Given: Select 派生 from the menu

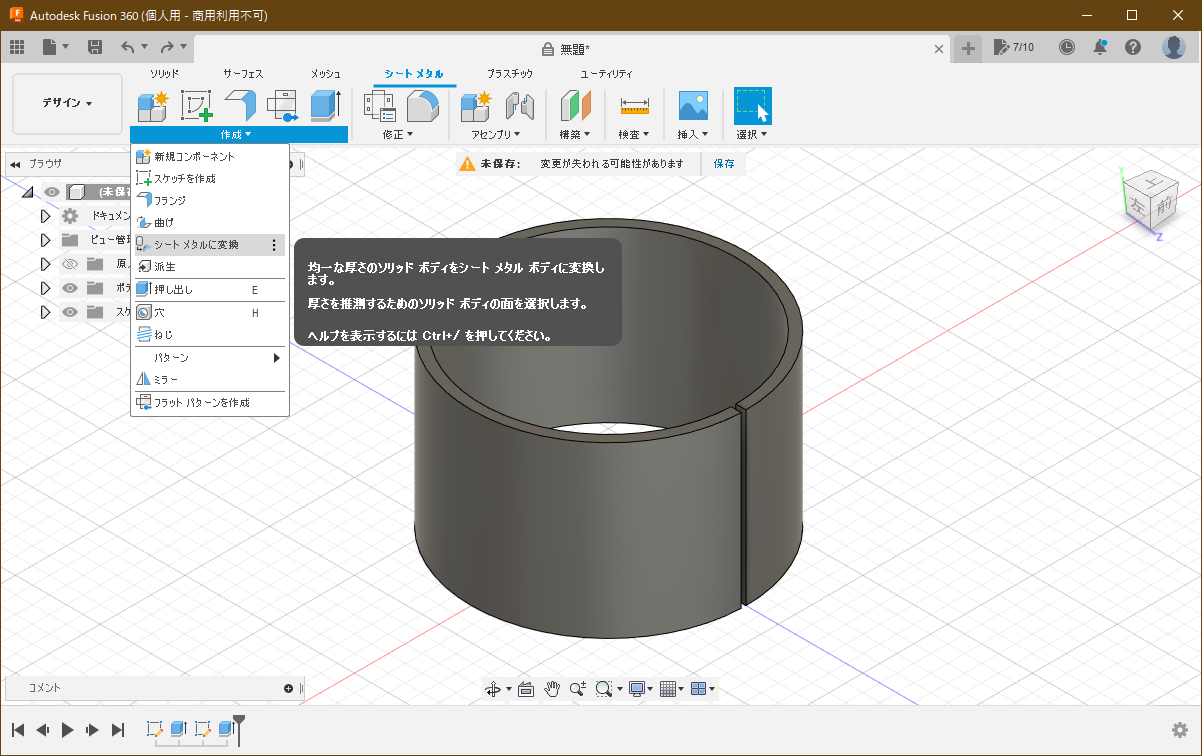Looking at the screenshot, I should tap(210, 267).
